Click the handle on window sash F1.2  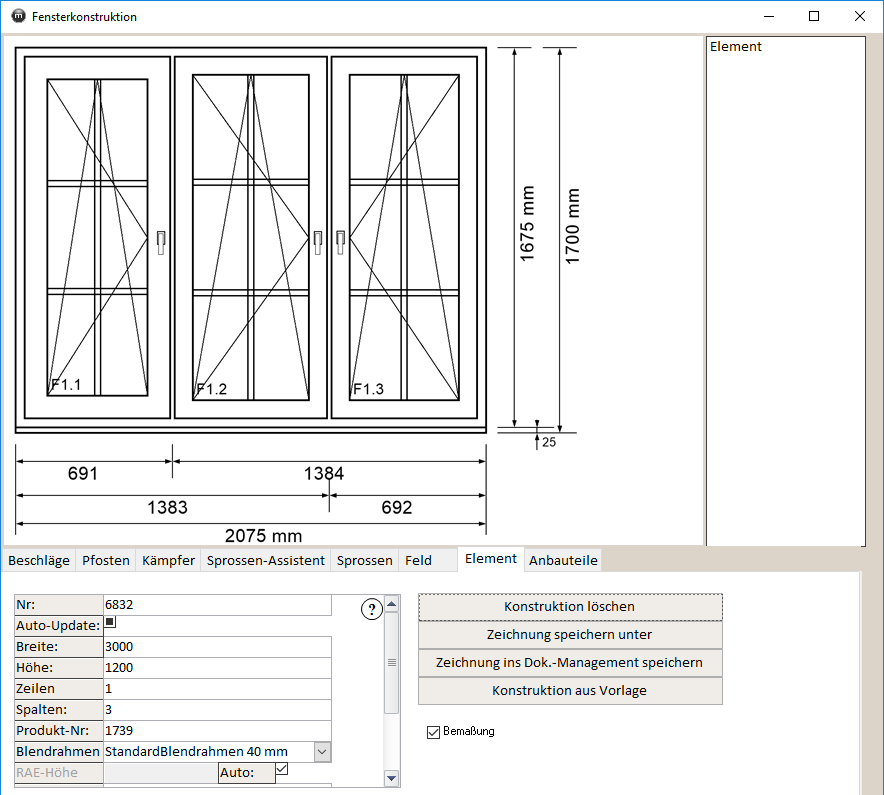click(x=317, y=239)
